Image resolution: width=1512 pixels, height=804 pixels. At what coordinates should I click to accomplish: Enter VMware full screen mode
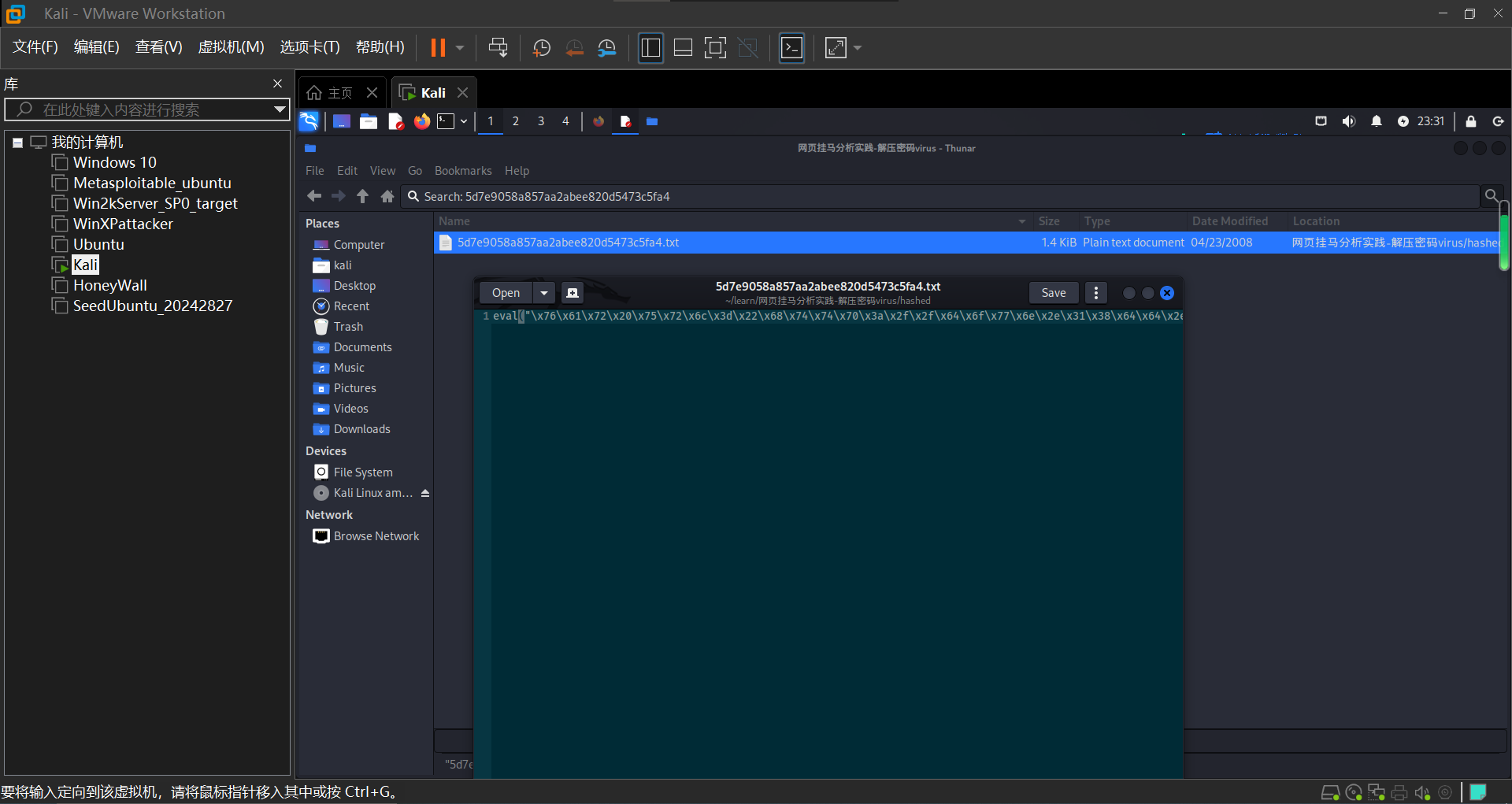point(715,48)
